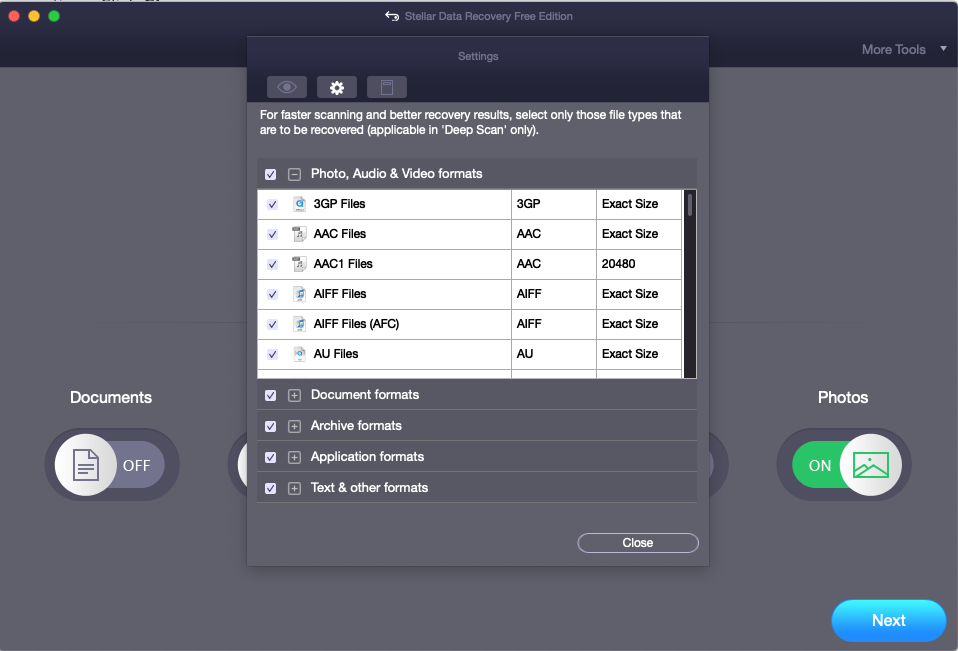Click the 3GP Files file icon

point(299,204)
